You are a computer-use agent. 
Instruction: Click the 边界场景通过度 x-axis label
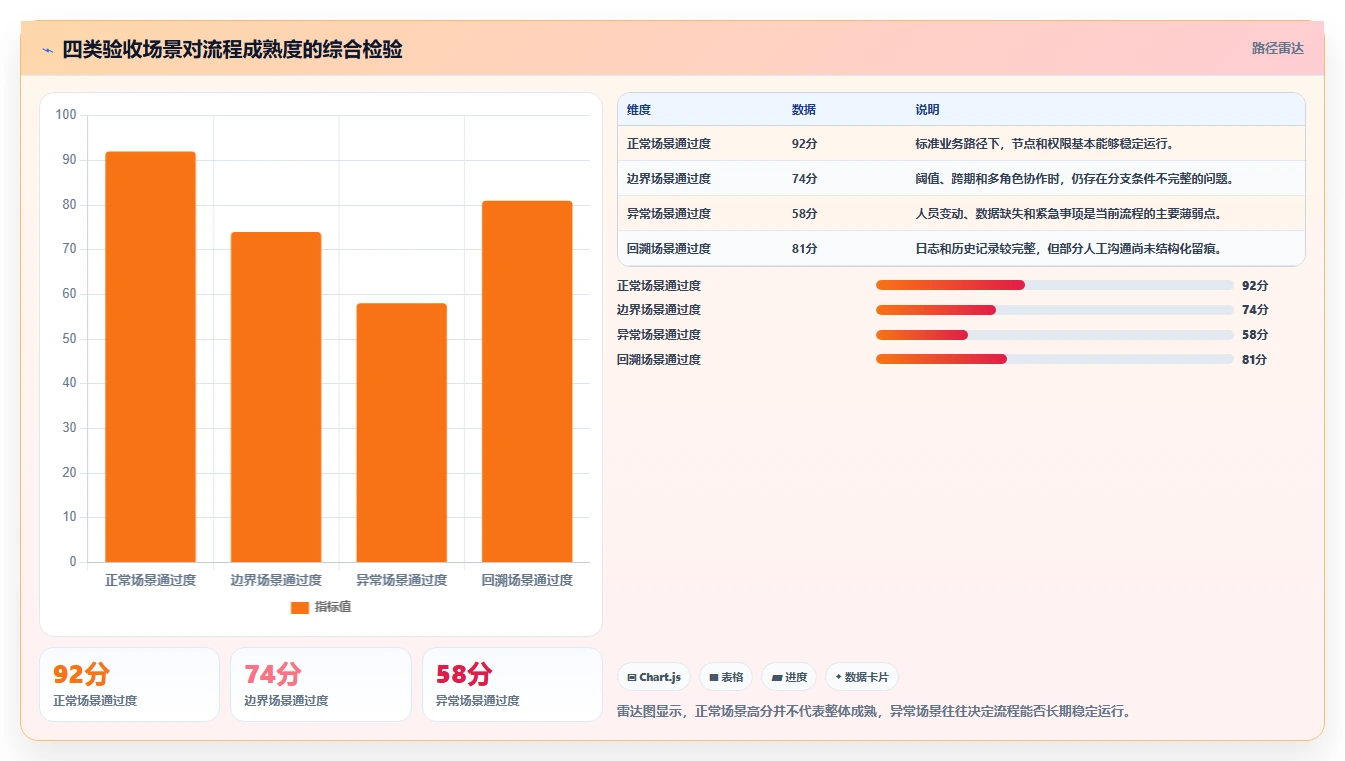(276, 580)
